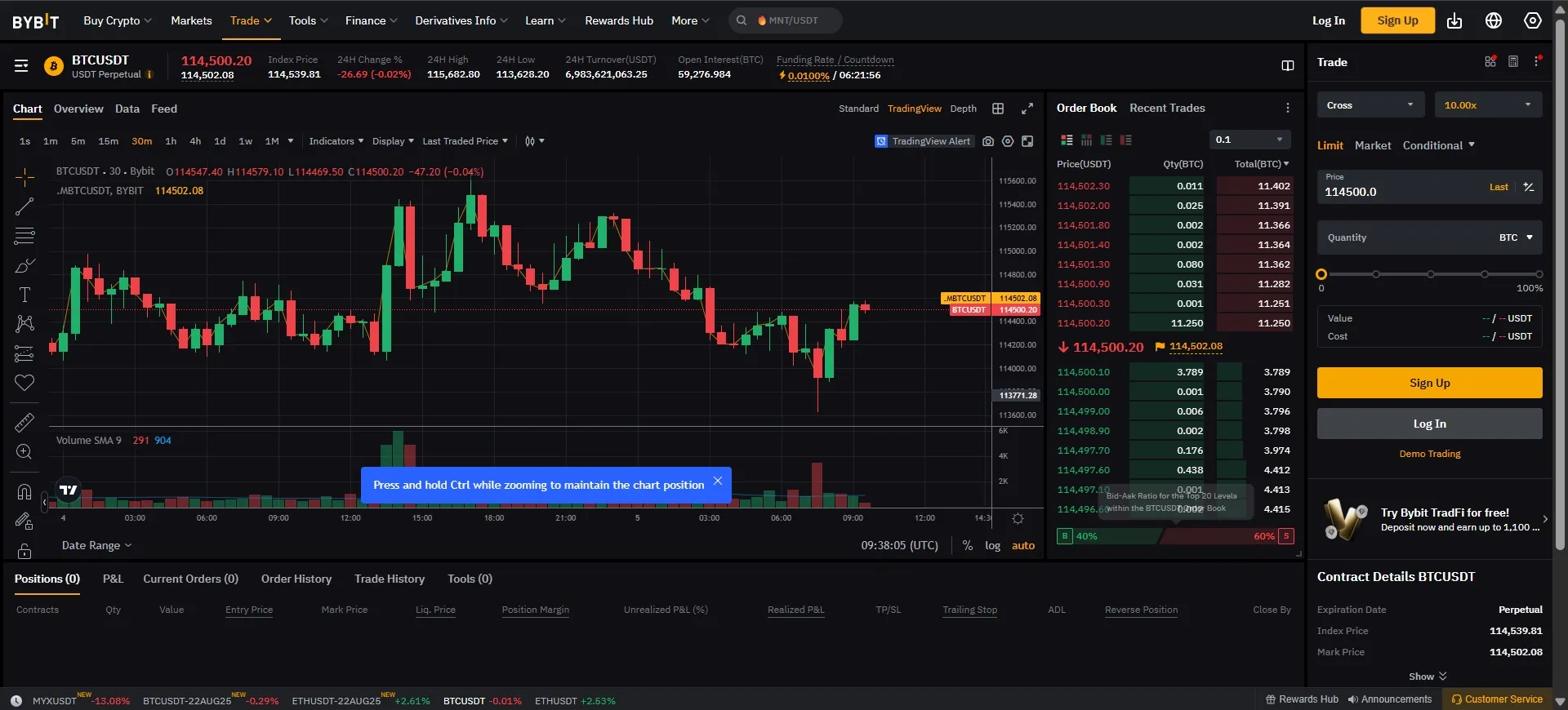Toggle the side panel layout icon
1568x710 pixels.
(x=1288, y=65)
